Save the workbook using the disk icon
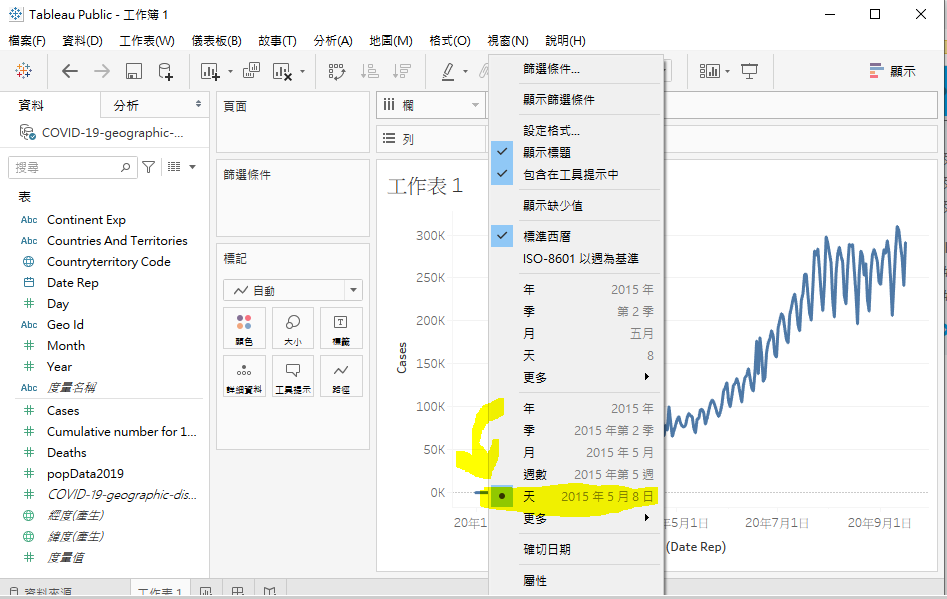 133,71
